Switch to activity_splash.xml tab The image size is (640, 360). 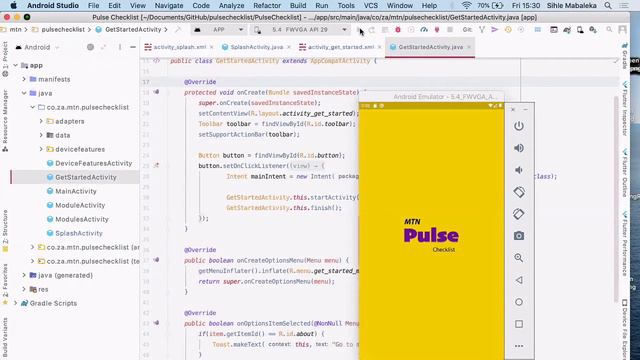pos(180,47)
